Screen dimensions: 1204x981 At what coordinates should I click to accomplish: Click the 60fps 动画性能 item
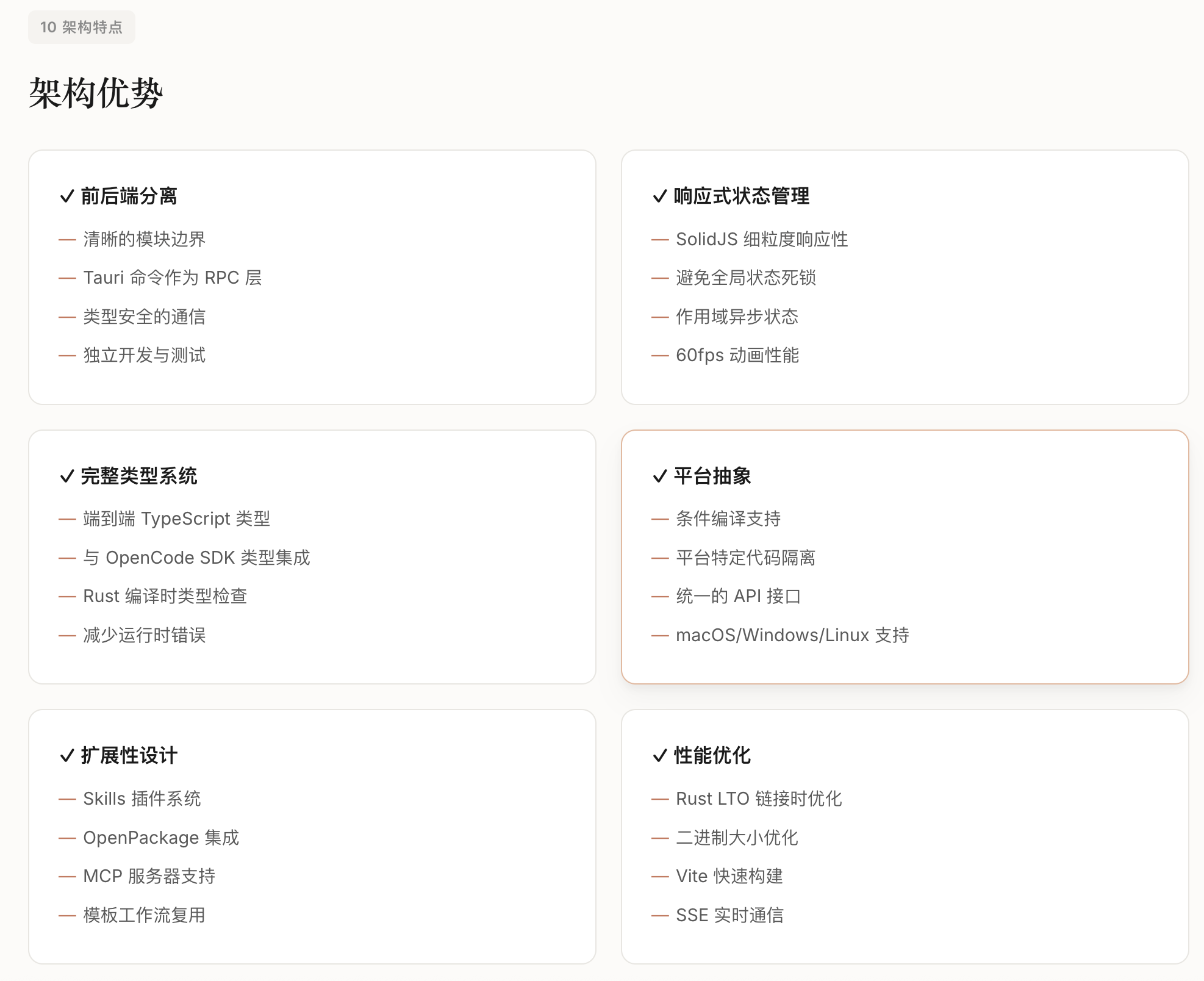point(737,356)
